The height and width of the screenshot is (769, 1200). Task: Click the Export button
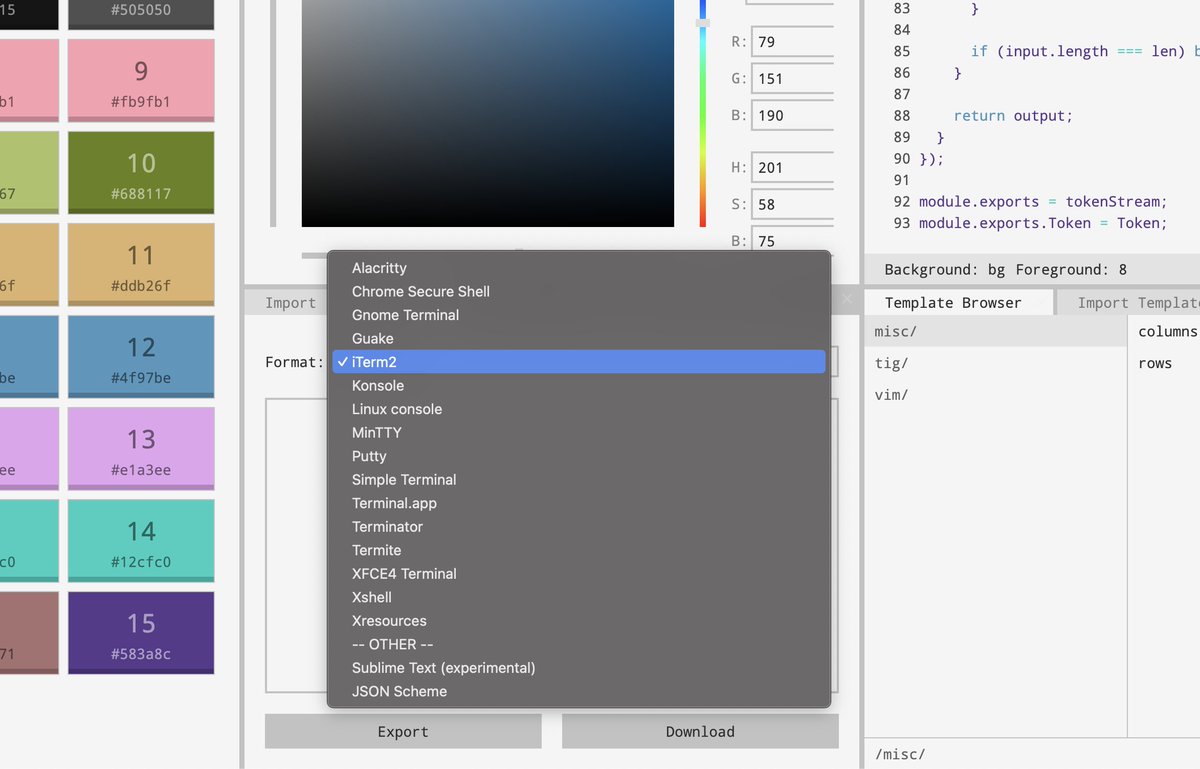(x=403, y=731)
